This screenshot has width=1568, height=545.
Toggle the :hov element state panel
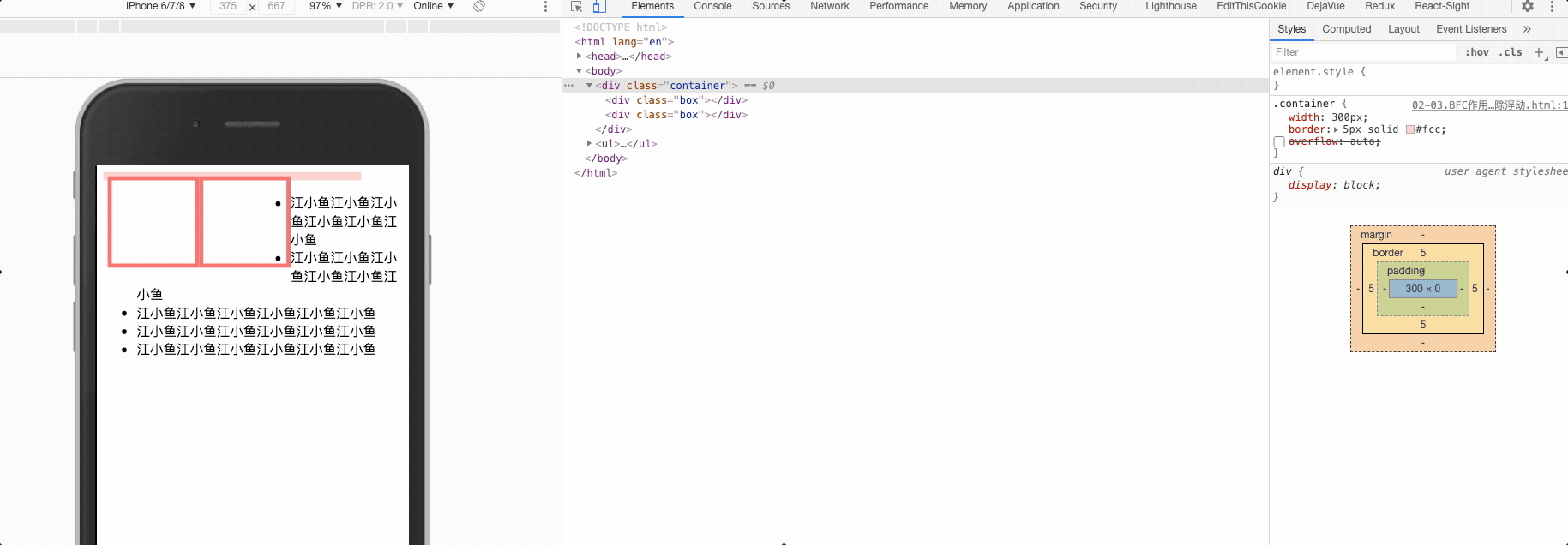[1476, 52]
